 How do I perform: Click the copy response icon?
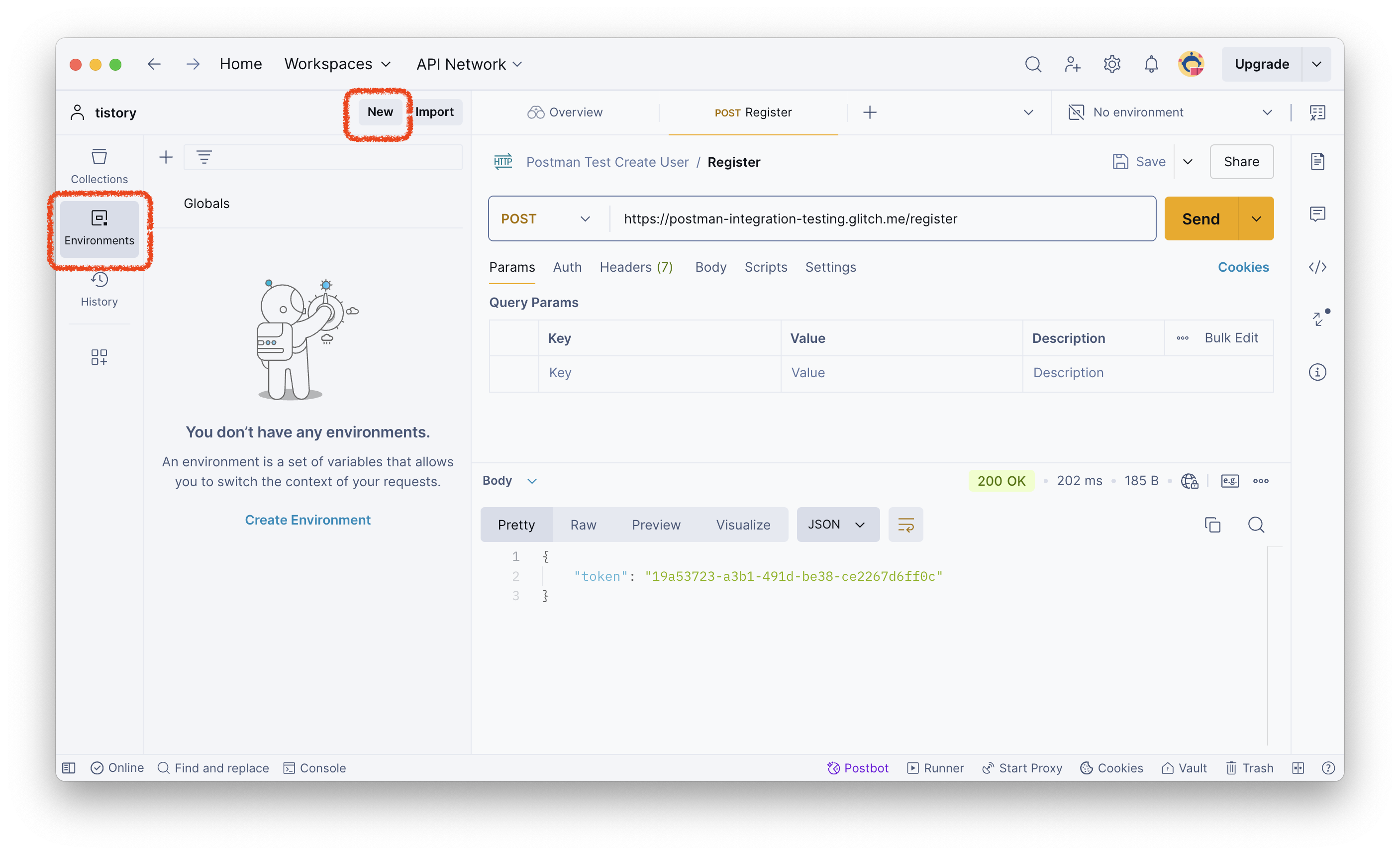point(1212,524)
